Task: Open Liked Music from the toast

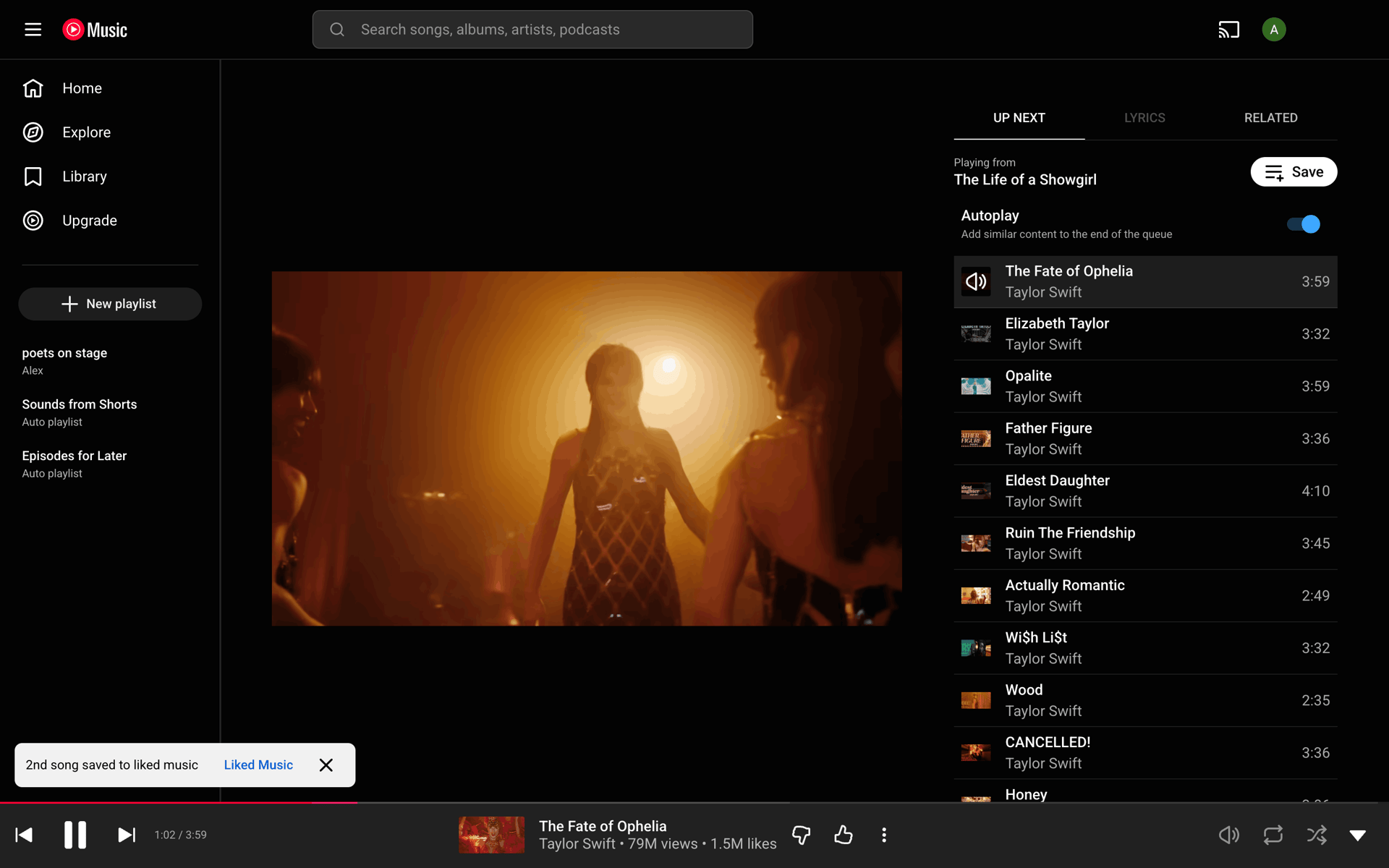Action: point(258,765)
